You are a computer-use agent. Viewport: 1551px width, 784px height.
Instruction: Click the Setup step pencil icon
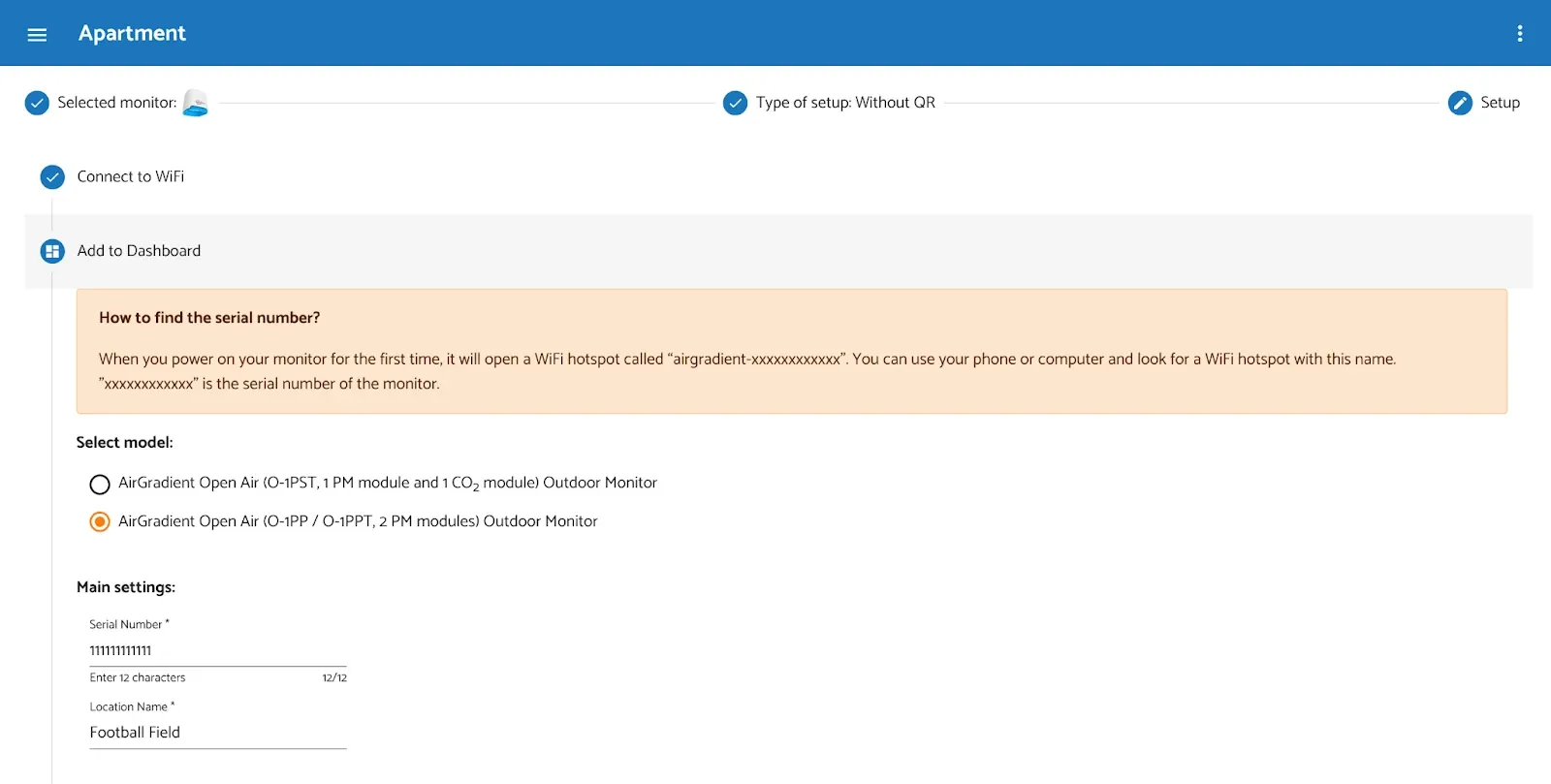pyautogui.click(x=1459, y=102)
